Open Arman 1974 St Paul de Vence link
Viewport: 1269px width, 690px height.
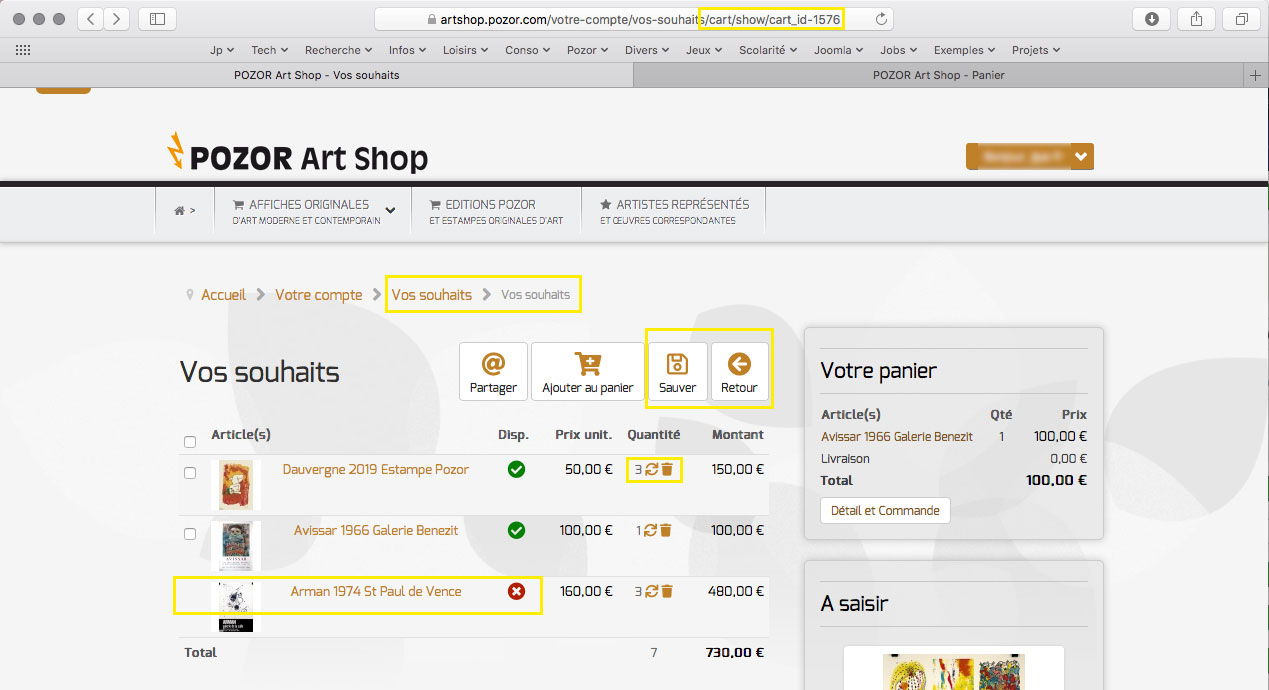pos(376,591)
